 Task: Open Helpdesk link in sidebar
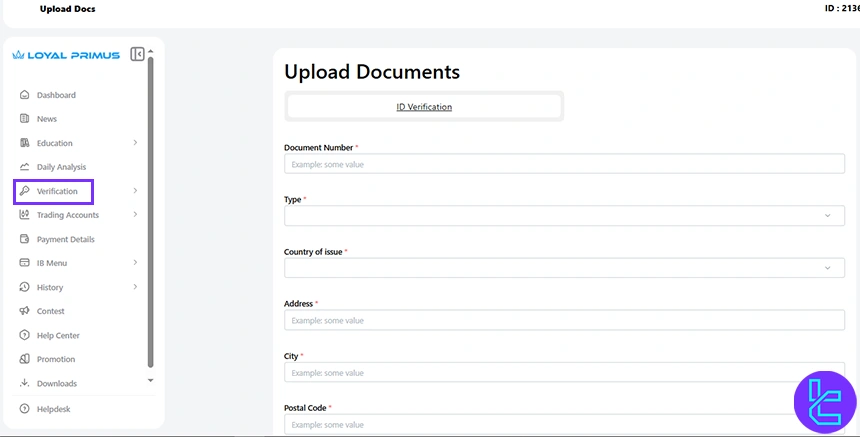click(x=53, y=409)
